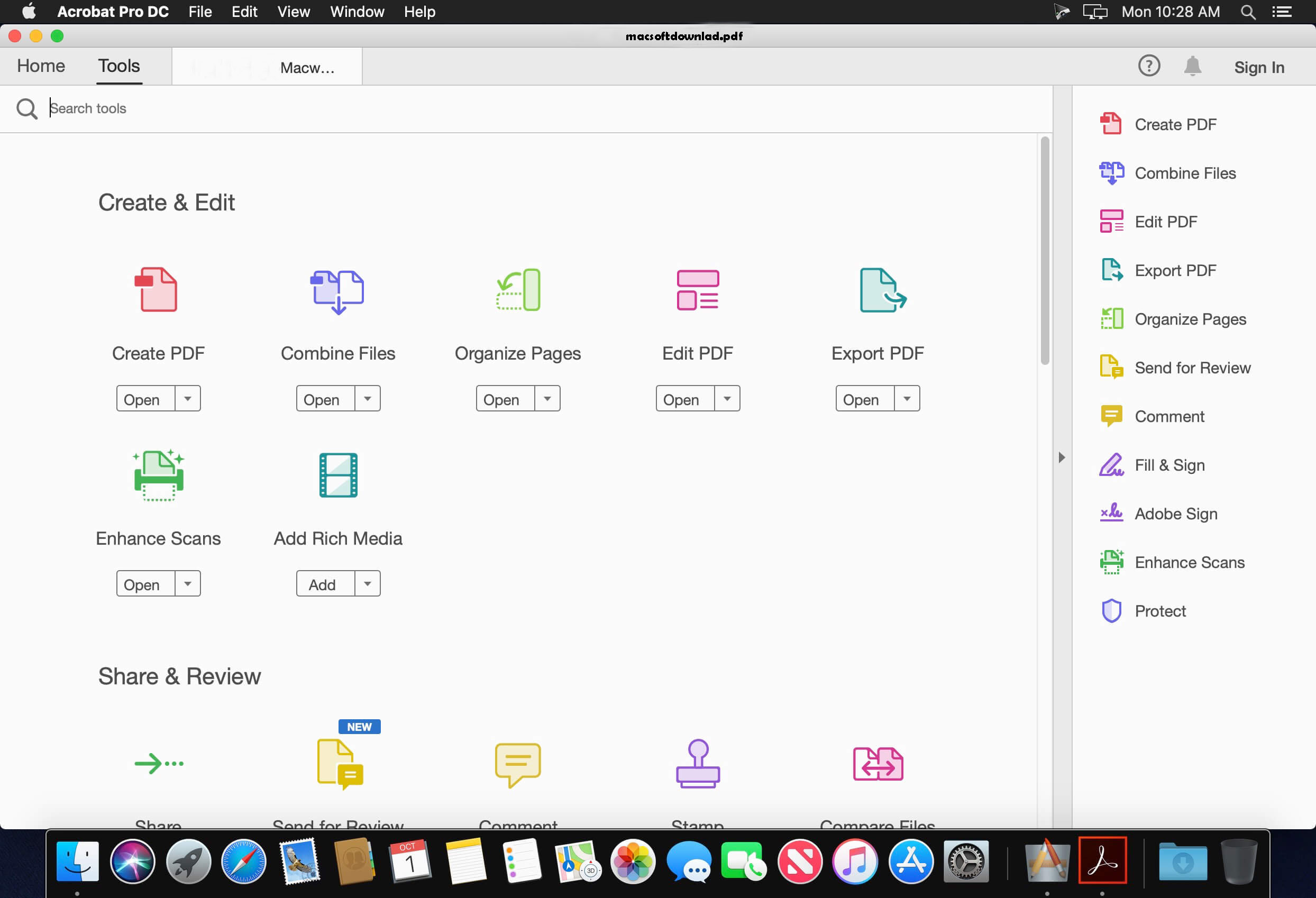This screenshot has width=1316, height=898.
Task: Open the Create PDF tool
Action: point(141,399)
